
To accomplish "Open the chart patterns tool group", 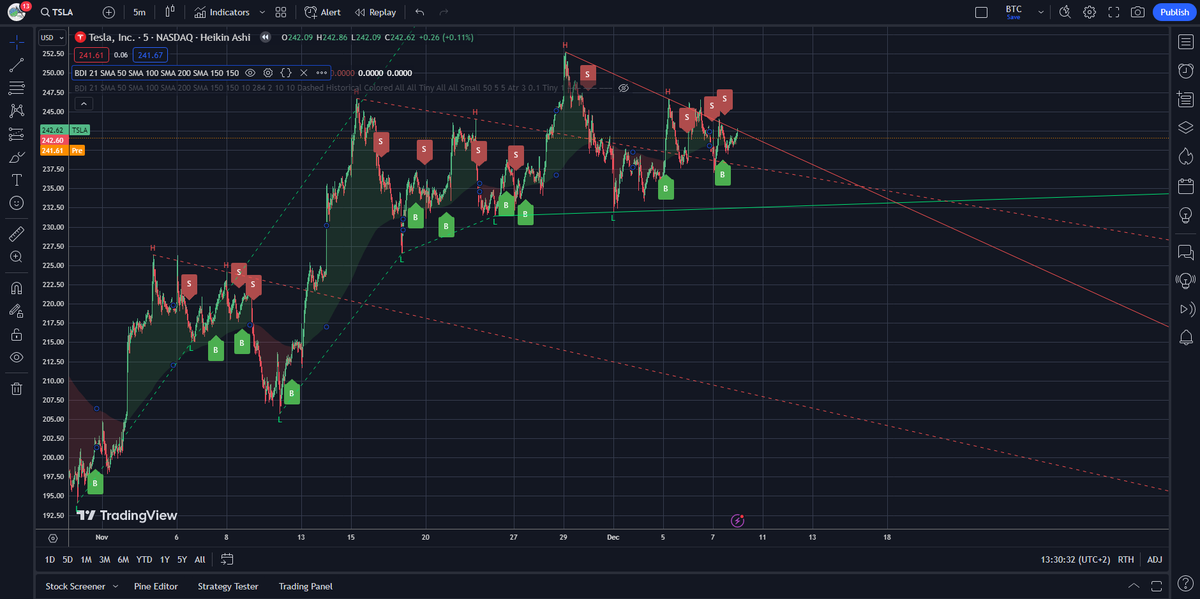I will (16, 111).
